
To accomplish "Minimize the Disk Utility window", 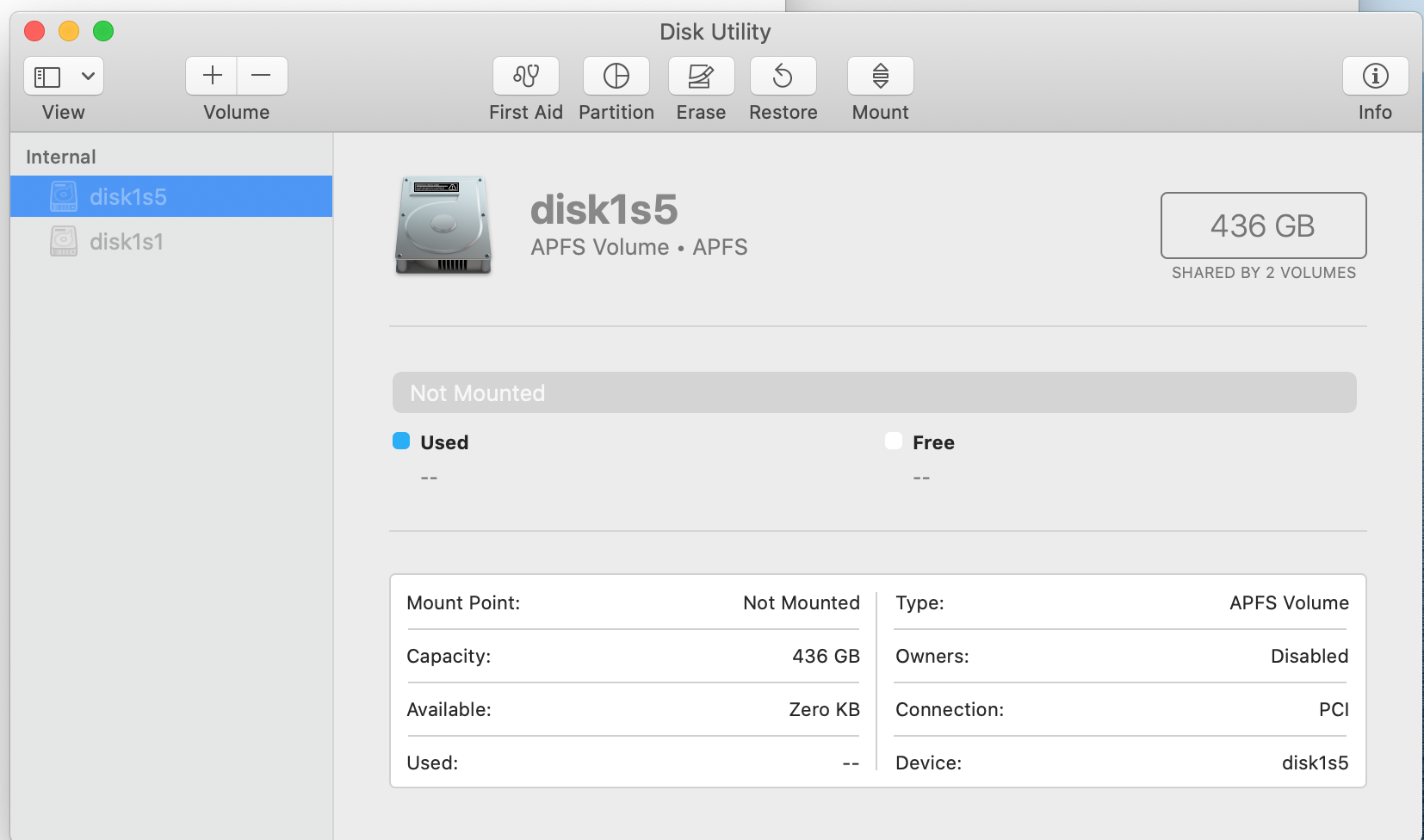I will (69, 32).
